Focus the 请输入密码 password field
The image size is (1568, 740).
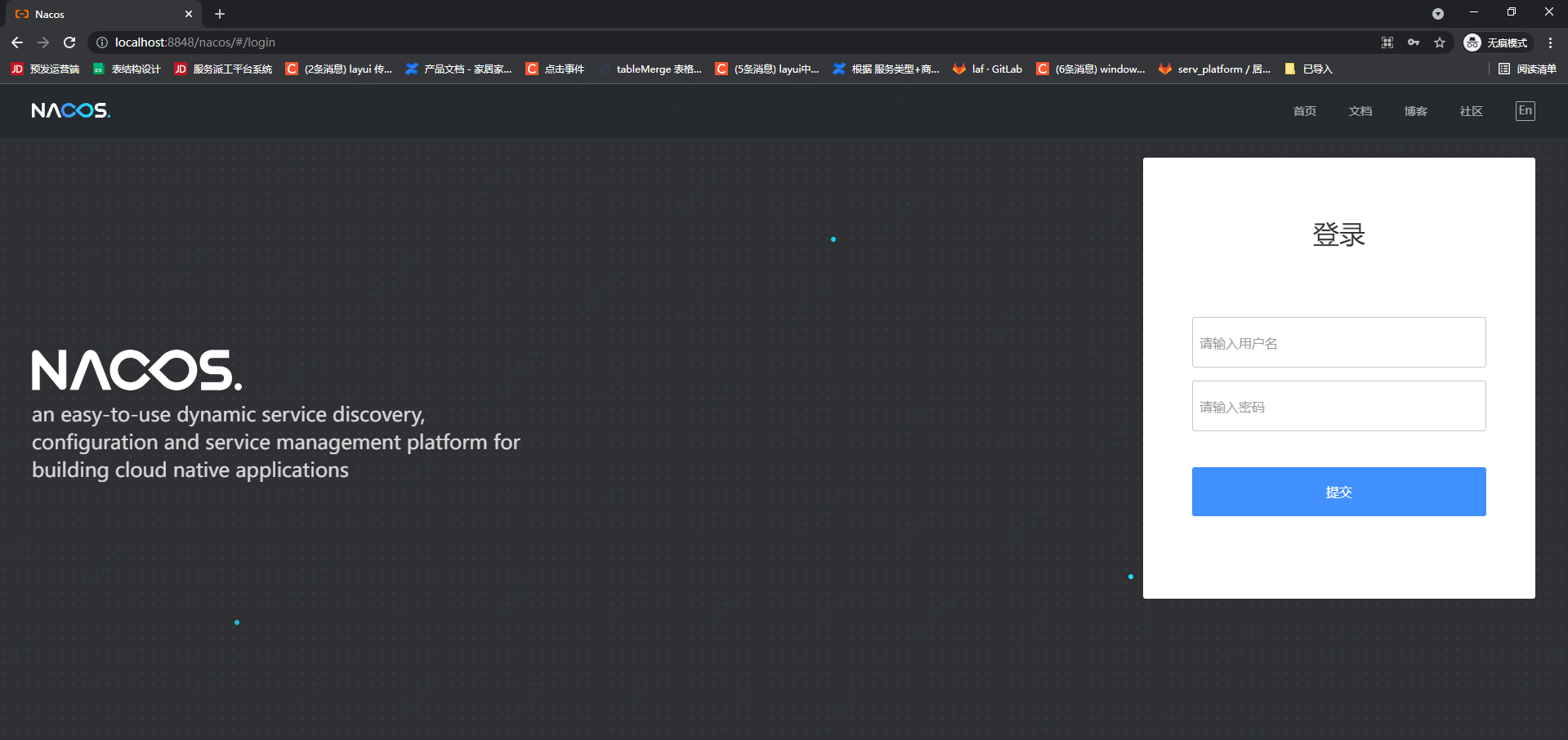1338,406
